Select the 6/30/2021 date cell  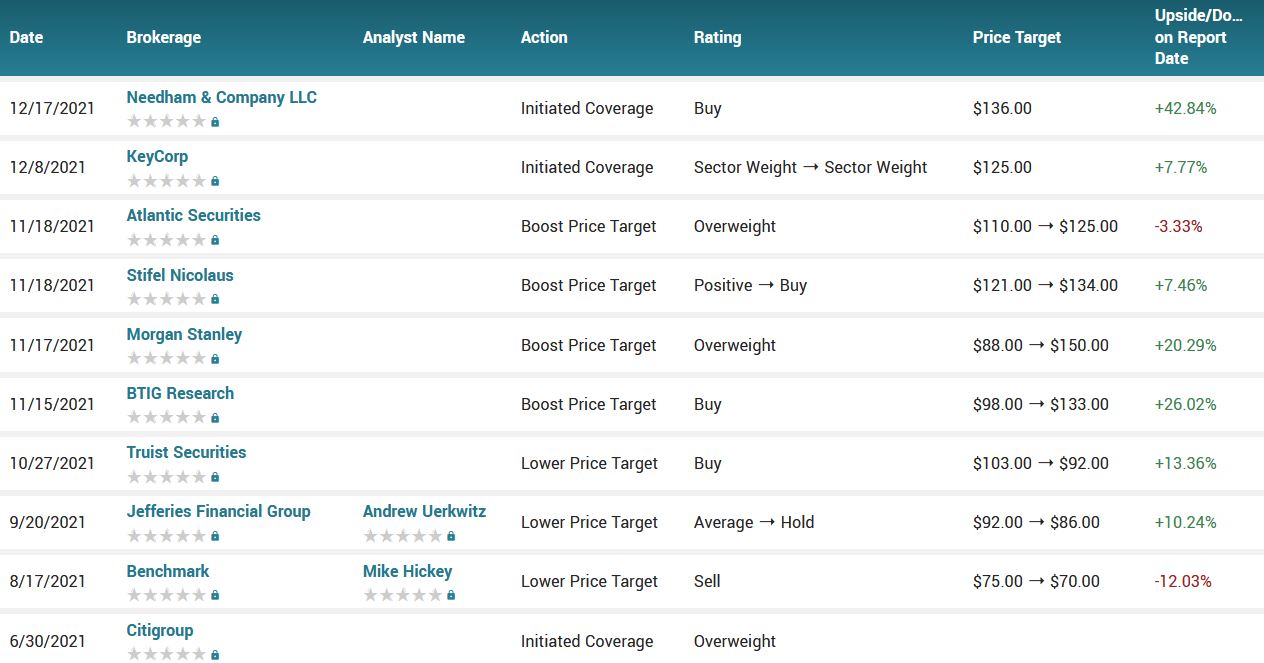tap(48, 641)
